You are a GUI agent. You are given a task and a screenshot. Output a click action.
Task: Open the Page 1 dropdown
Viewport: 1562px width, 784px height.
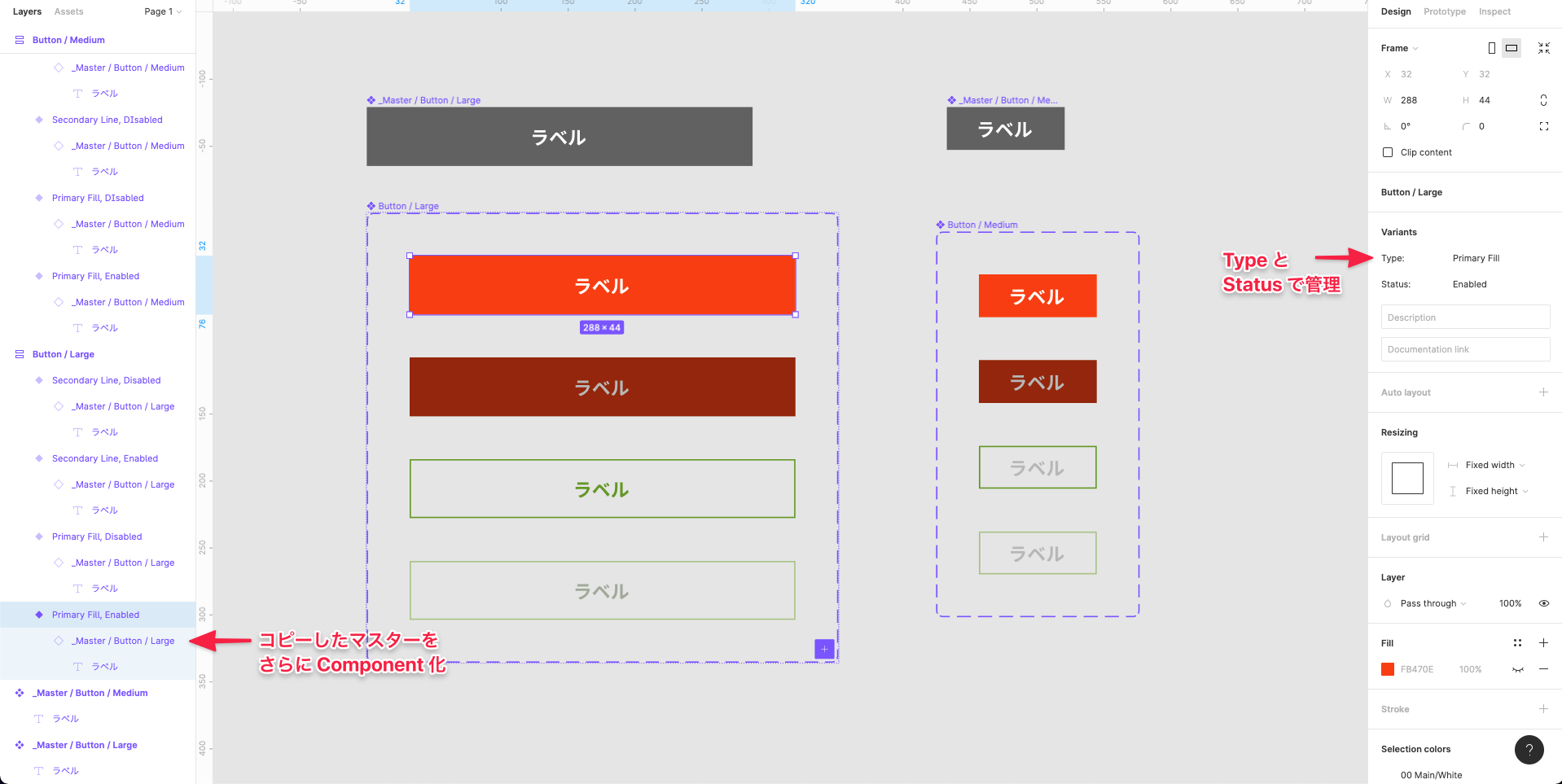(x=163, y=11)
